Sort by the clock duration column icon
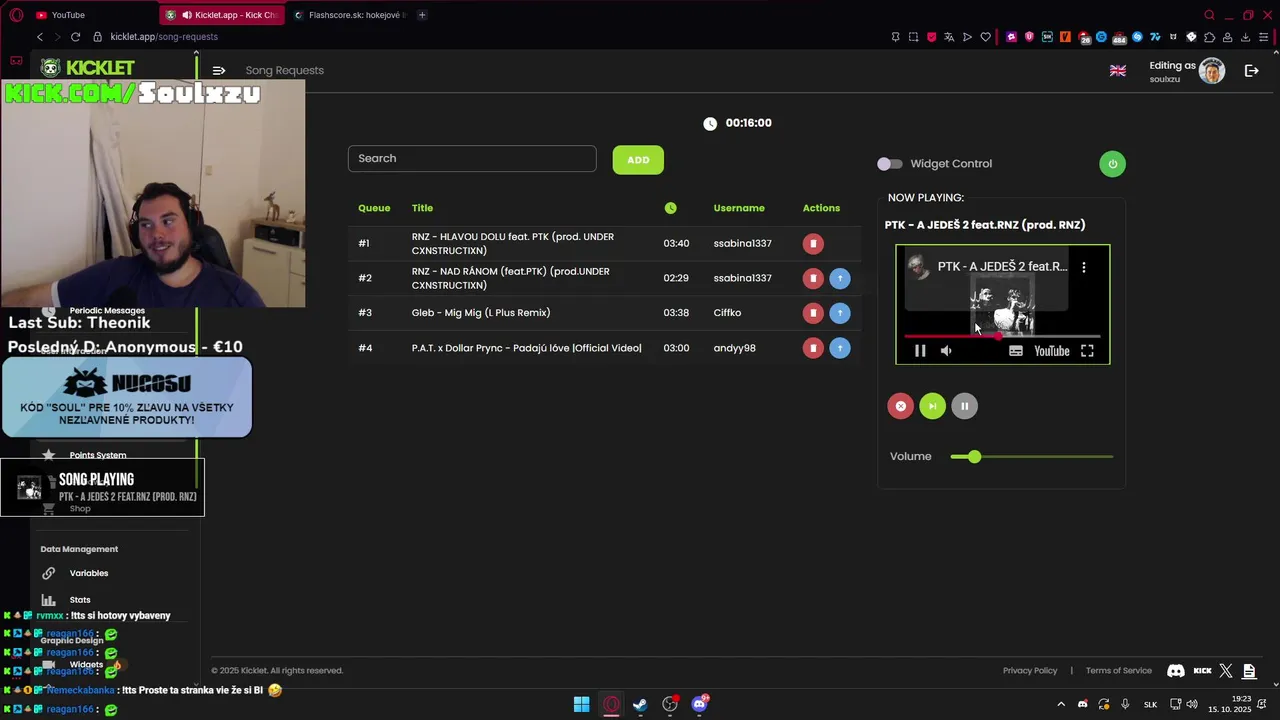Screen dimensions: 1280x720 point(670,208)
